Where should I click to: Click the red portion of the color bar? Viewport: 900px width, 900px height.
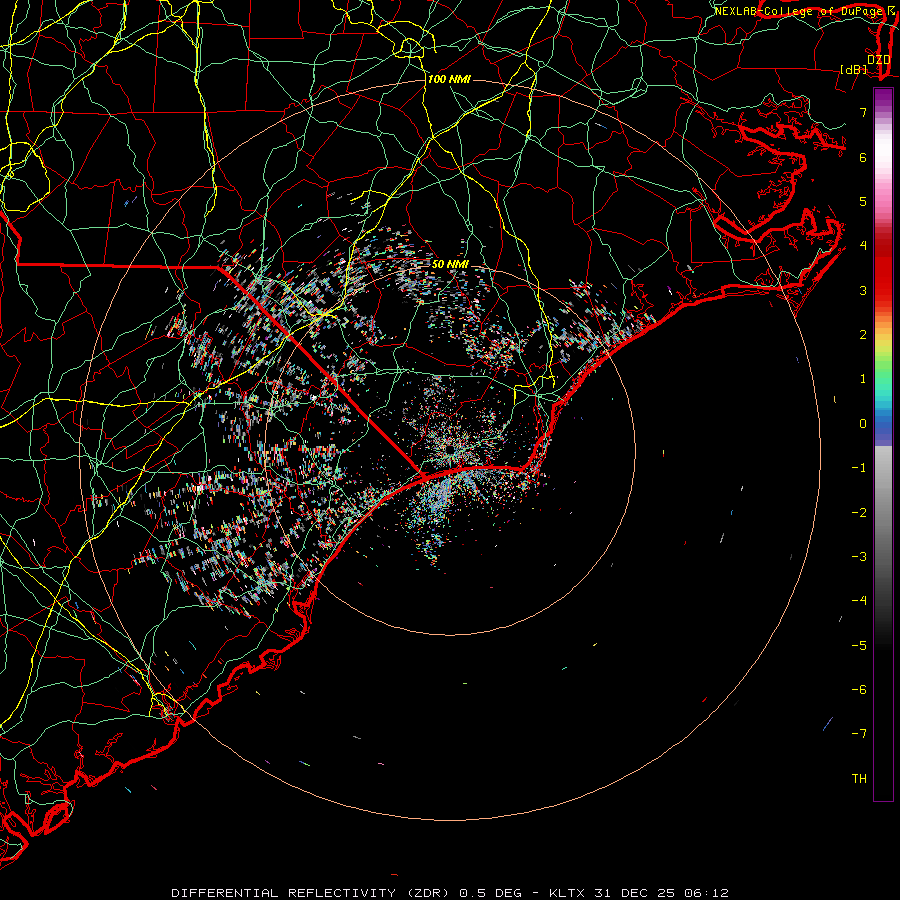pyautogui.click(x=883, y=270)
